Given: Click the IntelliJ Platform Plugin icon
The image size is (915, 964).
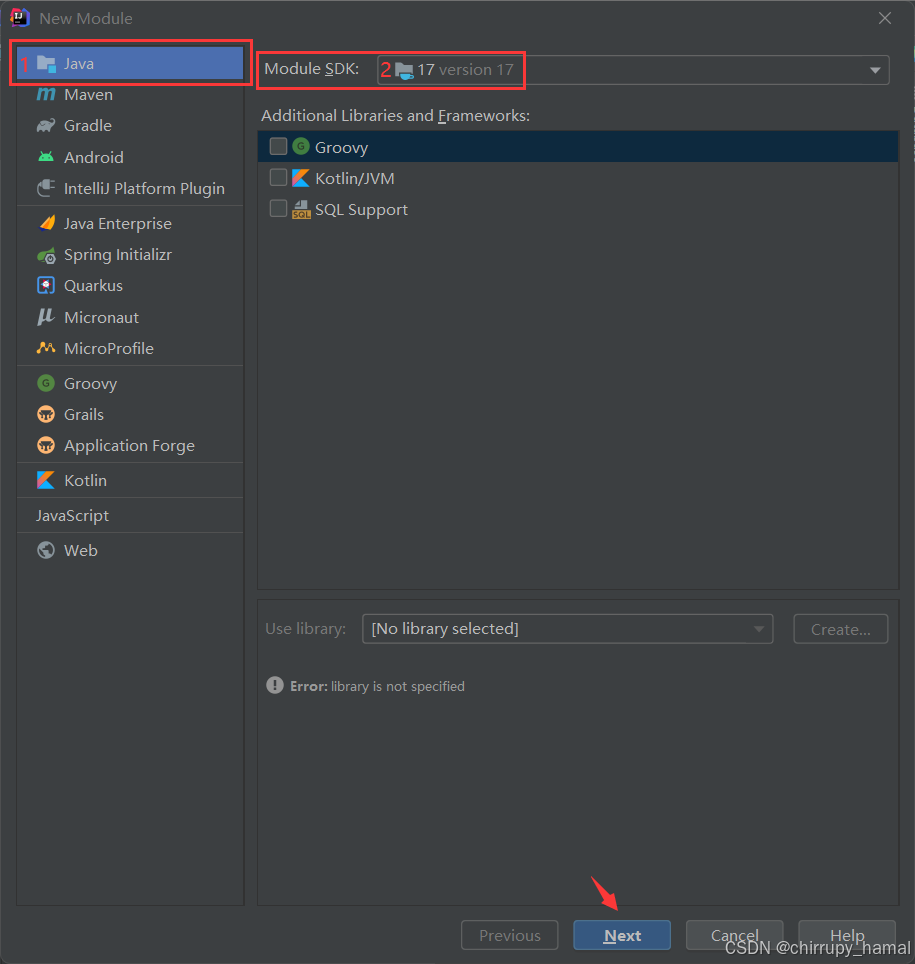Looking at the screenshot, I should click(46, 188).
